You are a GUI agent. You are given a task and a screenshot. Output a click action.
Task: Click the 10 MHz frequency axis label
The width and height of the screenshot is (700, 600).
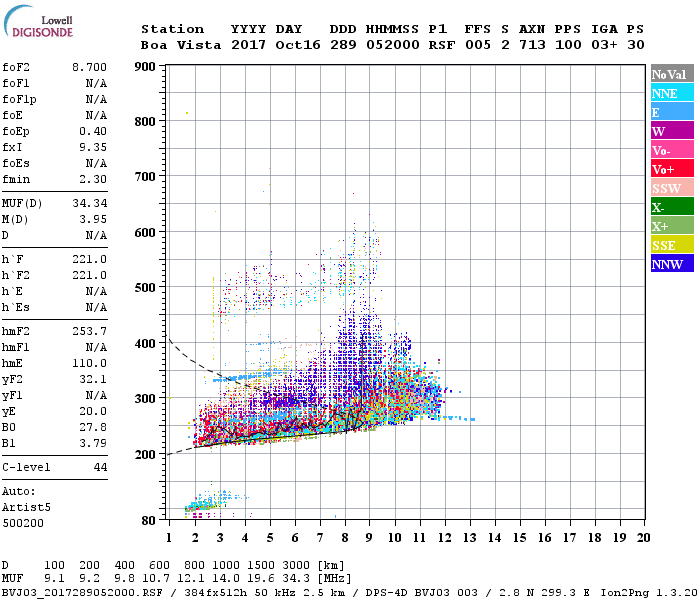pos(395,538)
